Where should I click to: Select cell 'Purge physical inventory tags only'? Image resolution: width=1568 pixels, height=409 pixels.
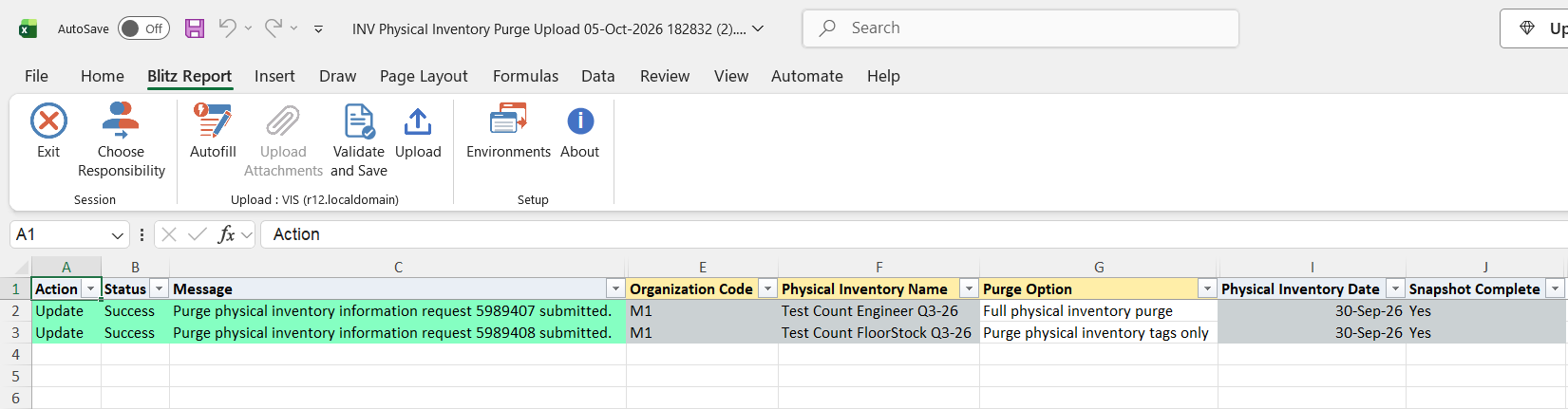[1099, 333]
